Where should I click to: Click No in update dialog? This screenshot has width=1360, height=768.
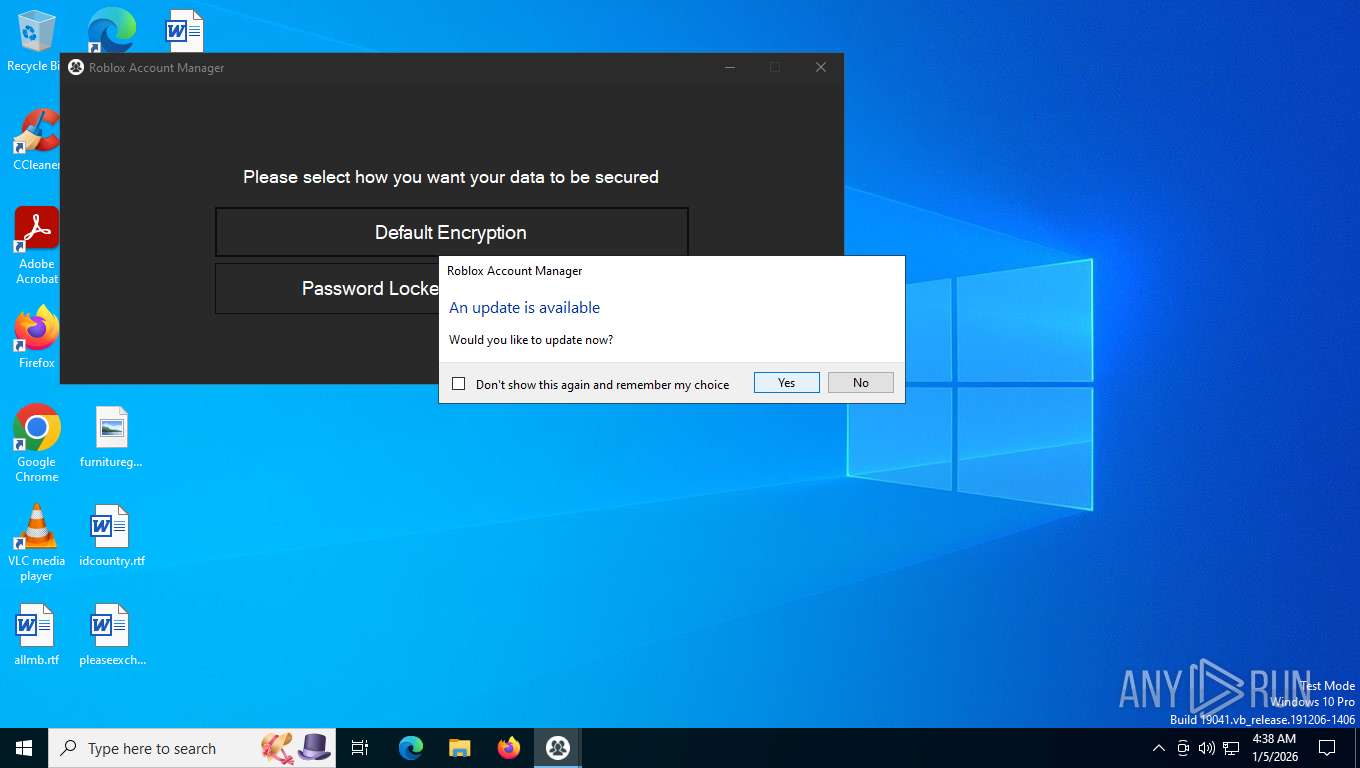[x=861, y=383]
